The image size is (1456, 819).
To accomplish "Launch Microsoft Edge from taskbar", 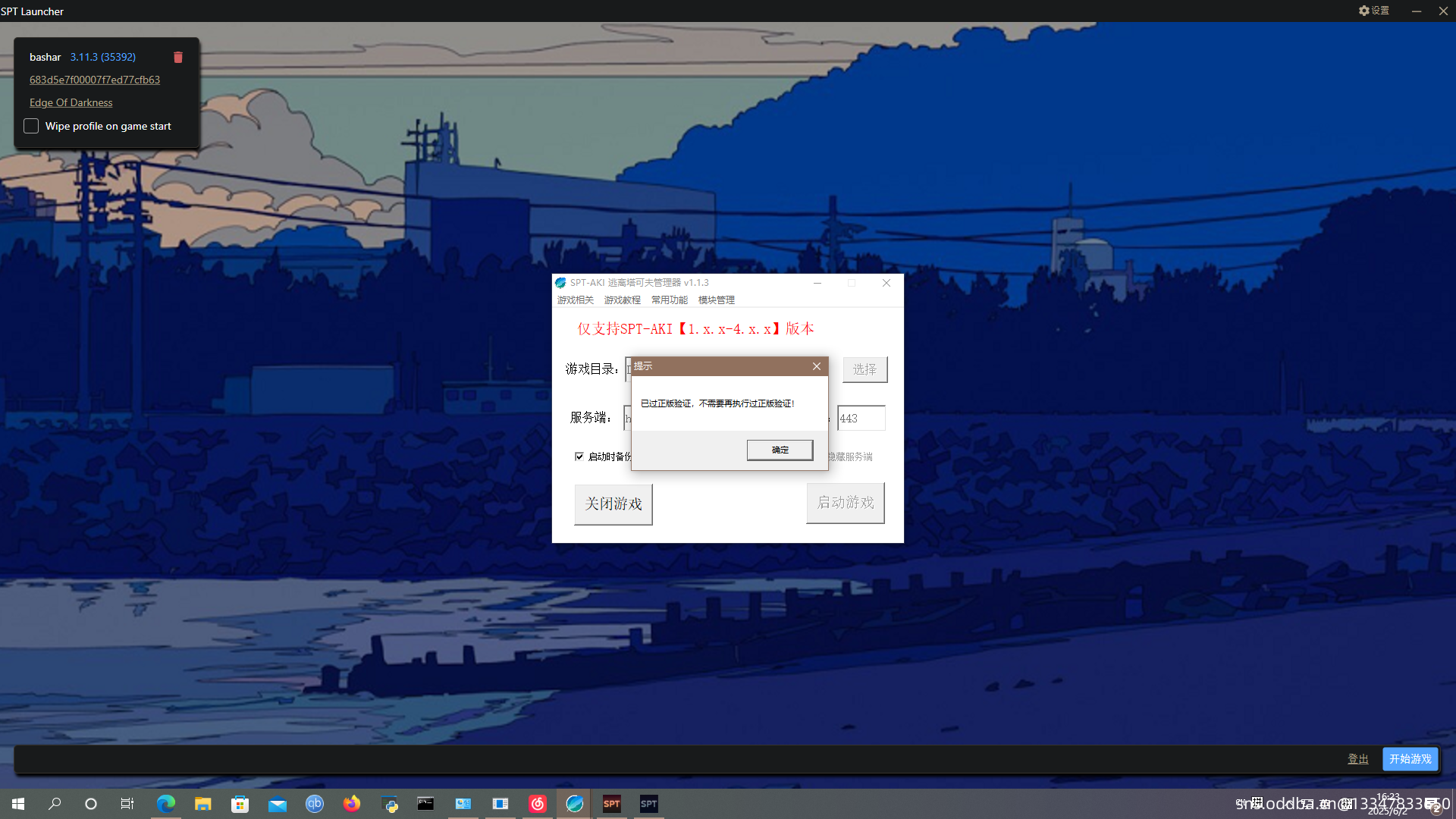I will pos(165,804).
